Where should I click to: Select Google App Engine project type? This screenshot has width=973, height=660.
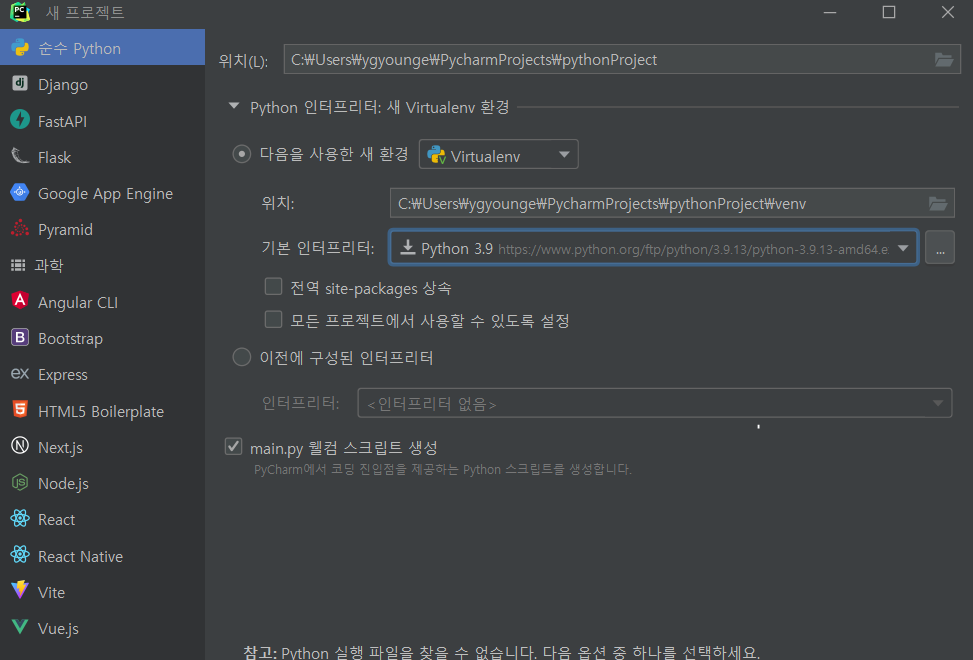point(102,193)
